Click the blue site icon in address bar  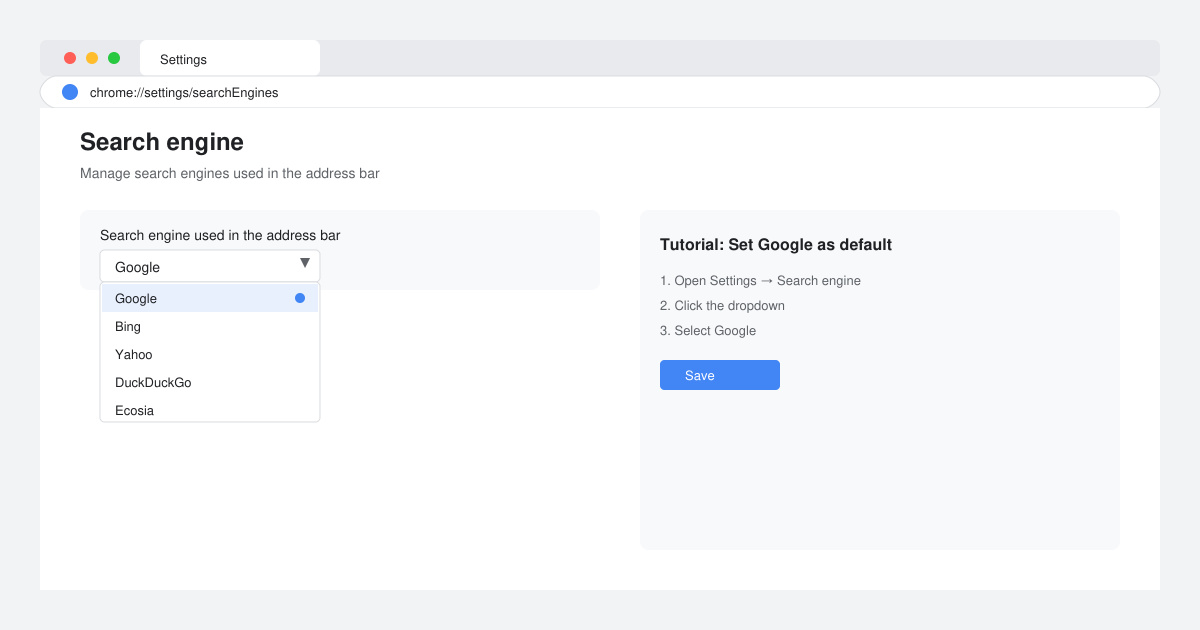(x=70, y=92)
